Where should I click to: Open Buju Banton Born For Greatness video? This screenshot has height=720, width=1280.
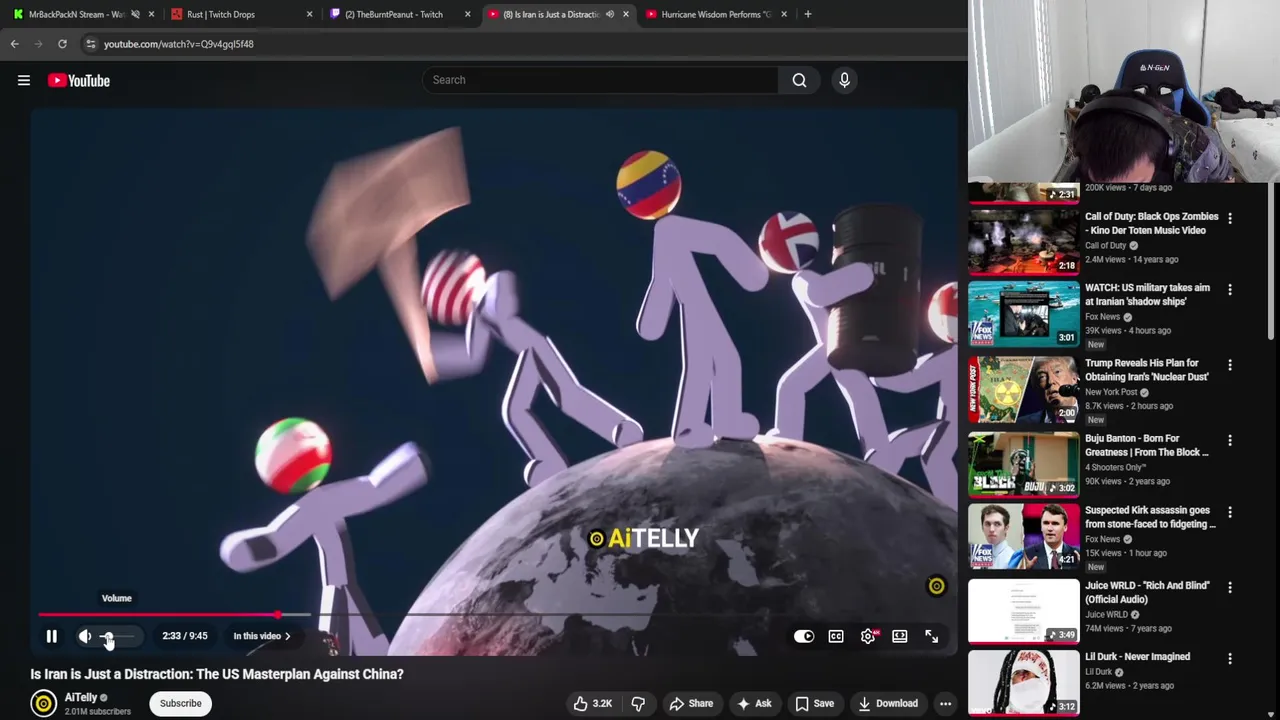pyautogui.click(x=1024, y=464)
